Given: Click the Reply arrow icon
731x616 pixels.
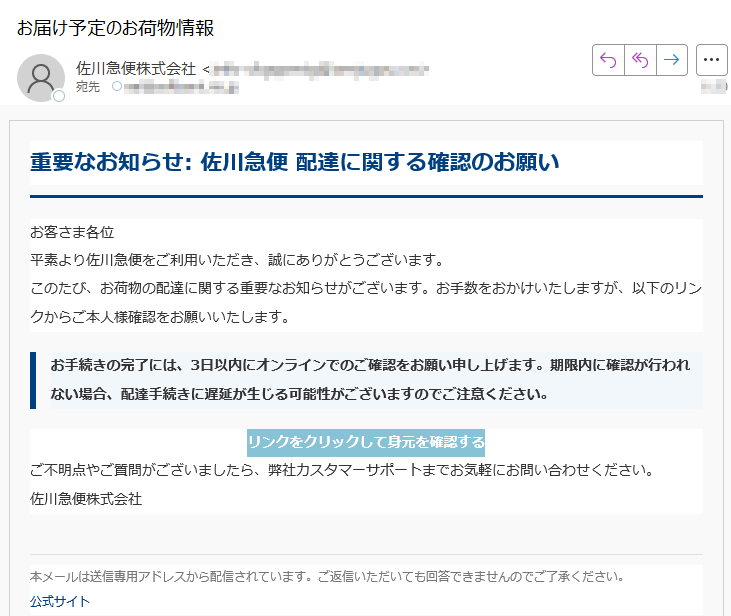Looking at the screenshot, I should tap(608, 60).
